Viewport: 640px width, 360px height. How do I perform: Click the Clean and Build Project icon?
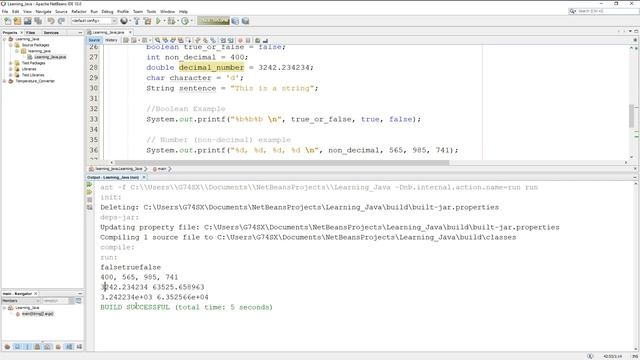click(x=147, y=21)
